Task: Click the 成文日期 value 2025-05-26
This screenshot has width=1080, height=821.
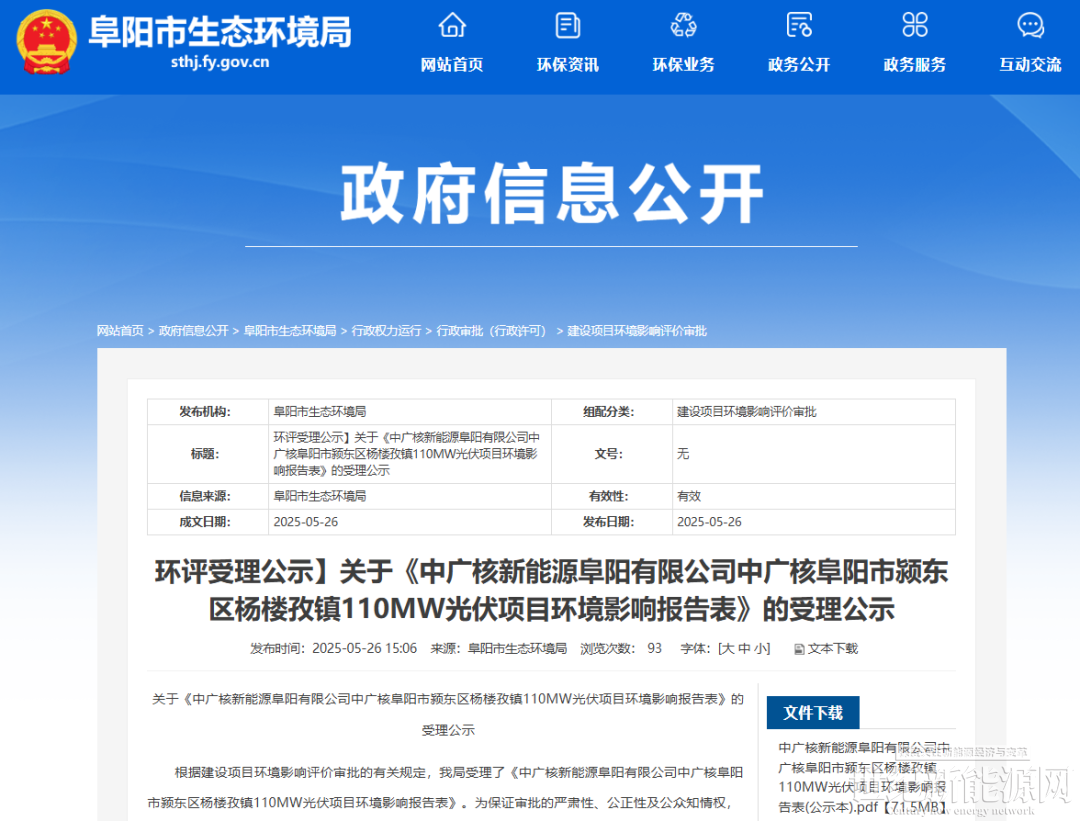Action: (x=306, y=522)
